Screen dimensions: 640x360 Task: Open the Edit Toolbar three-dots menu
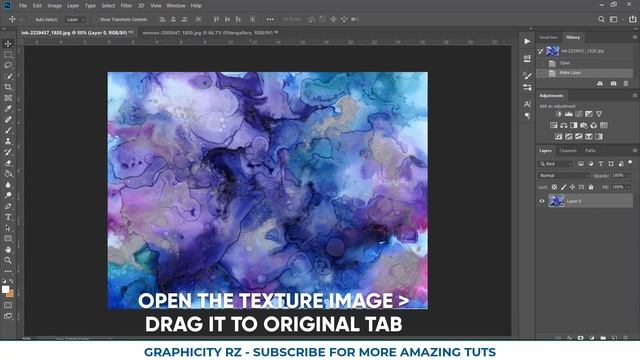point(8,271)
